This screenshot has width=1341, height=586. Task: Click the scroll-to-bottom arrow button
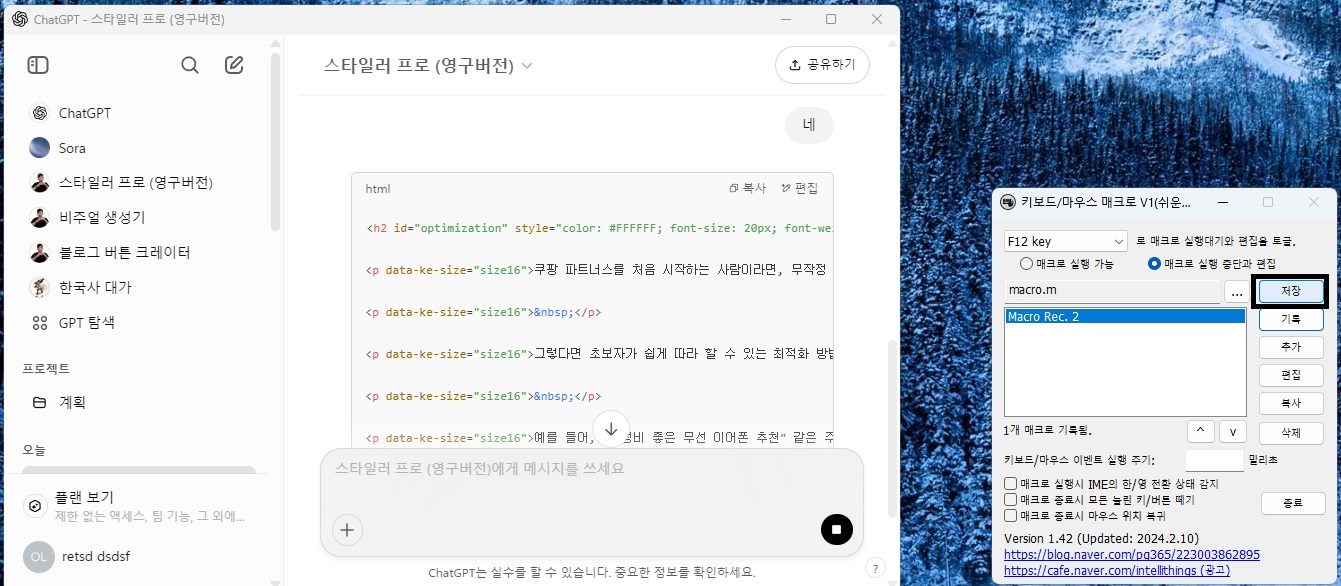[611, 428]
